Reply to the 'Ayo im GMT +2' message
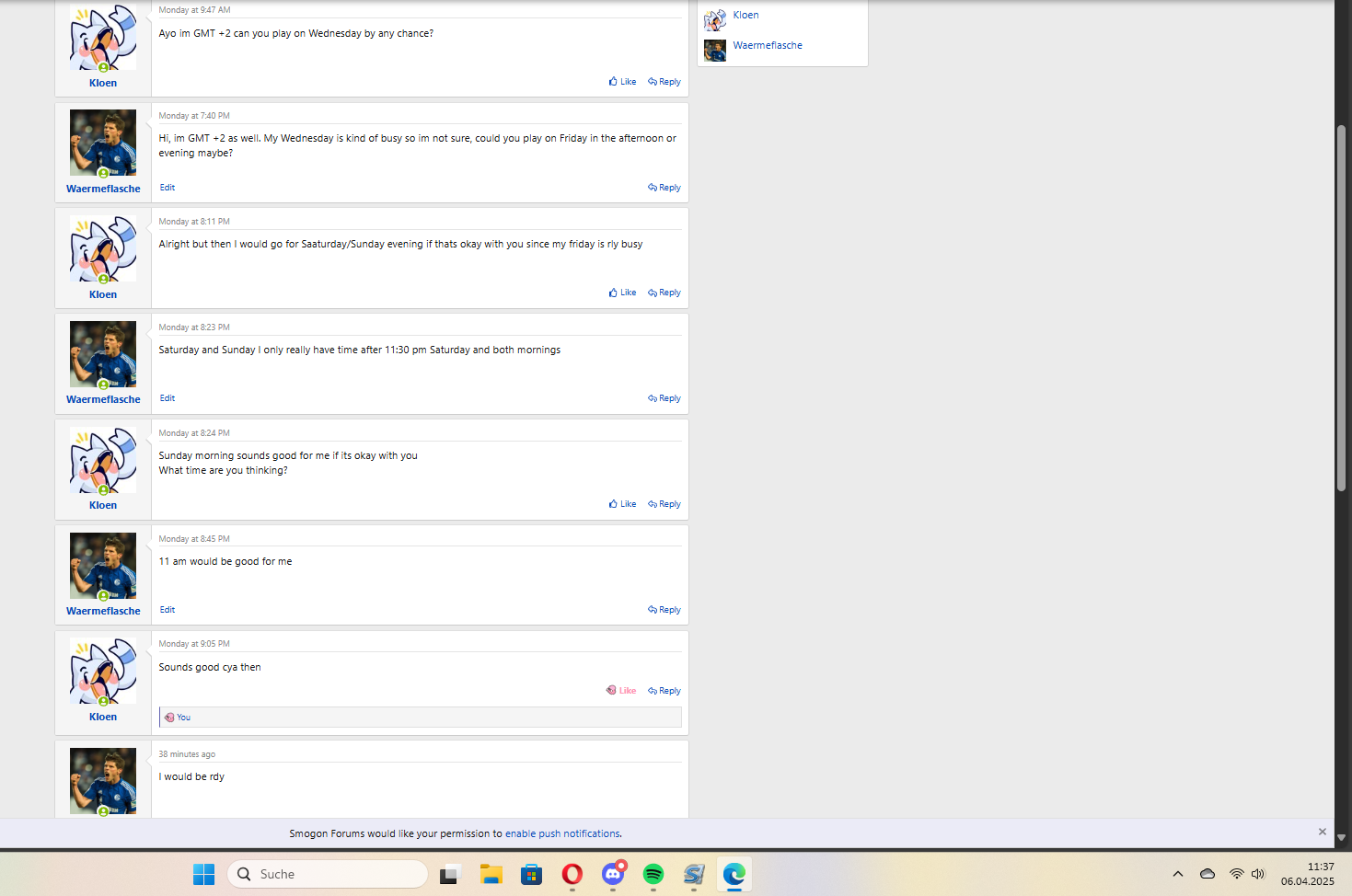1352x896 pixels. pos(664,82)
